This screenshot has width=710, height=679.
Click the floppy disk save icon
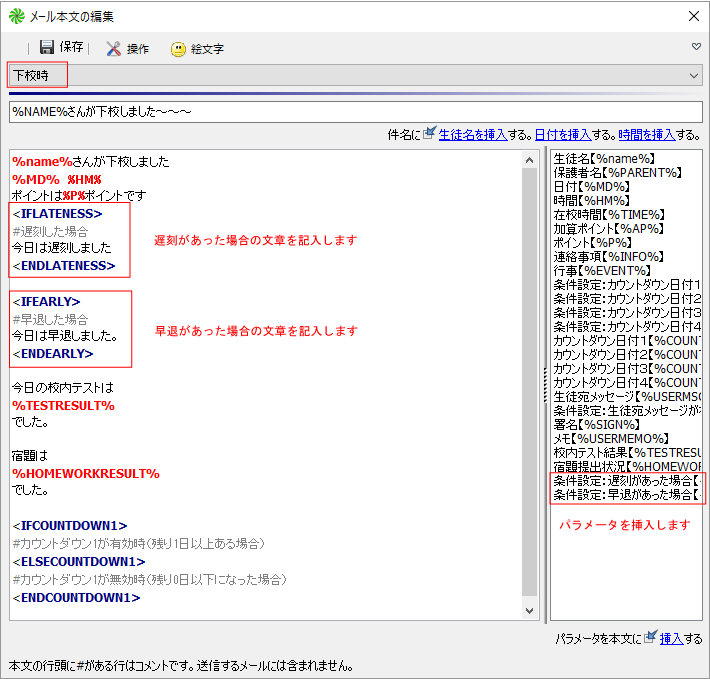tap(47, 47)
